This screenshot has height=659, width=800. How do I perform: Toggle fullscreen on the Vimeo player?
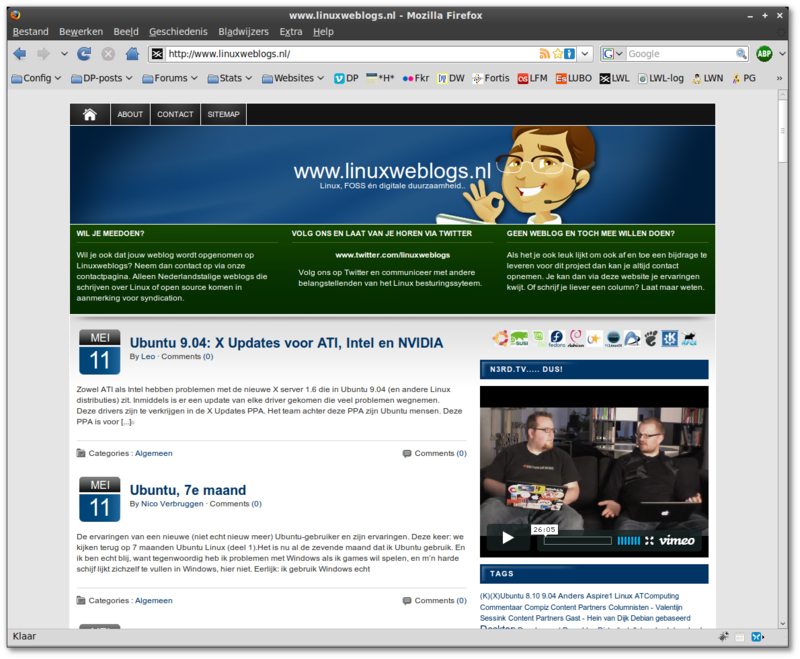pyautogui.click(x=649, y=540)
